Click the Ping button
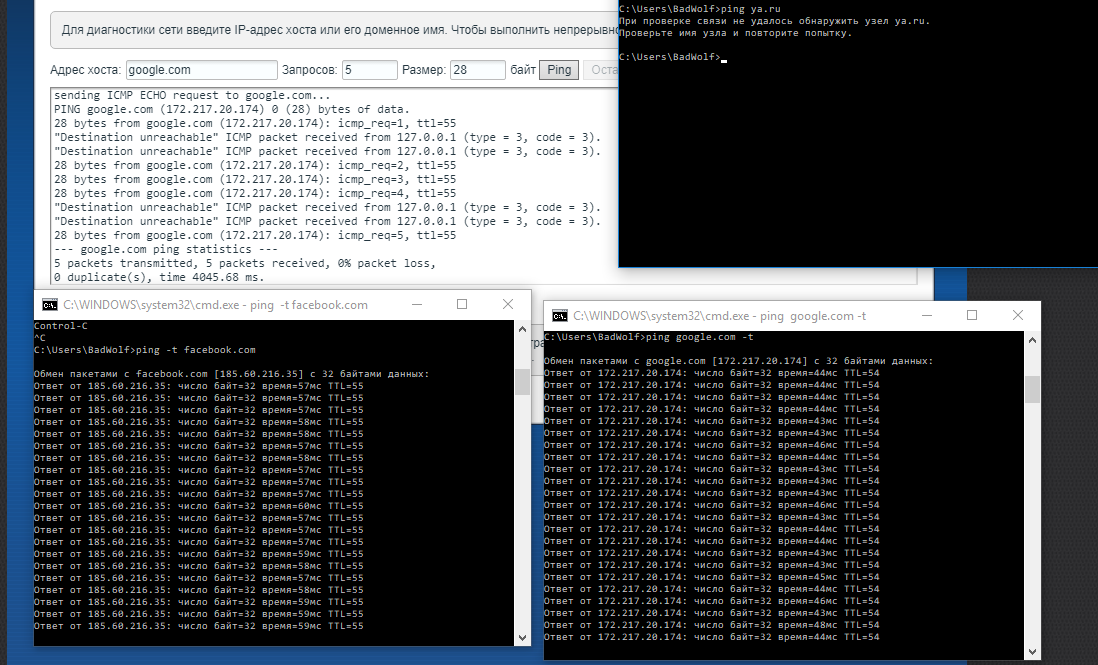This screenshot has width=1098, height=665. pos(559,70)
